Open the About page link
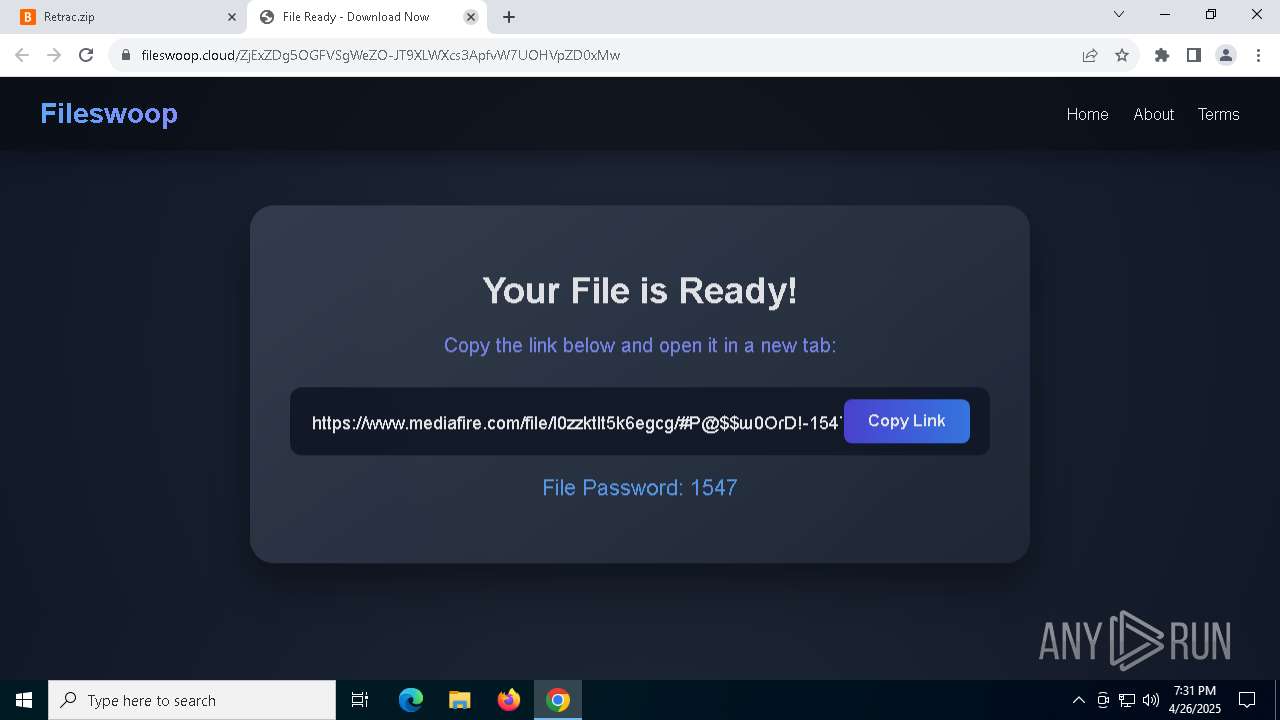The width and height of the screenshot is (1280, 720). (1153, 114)
